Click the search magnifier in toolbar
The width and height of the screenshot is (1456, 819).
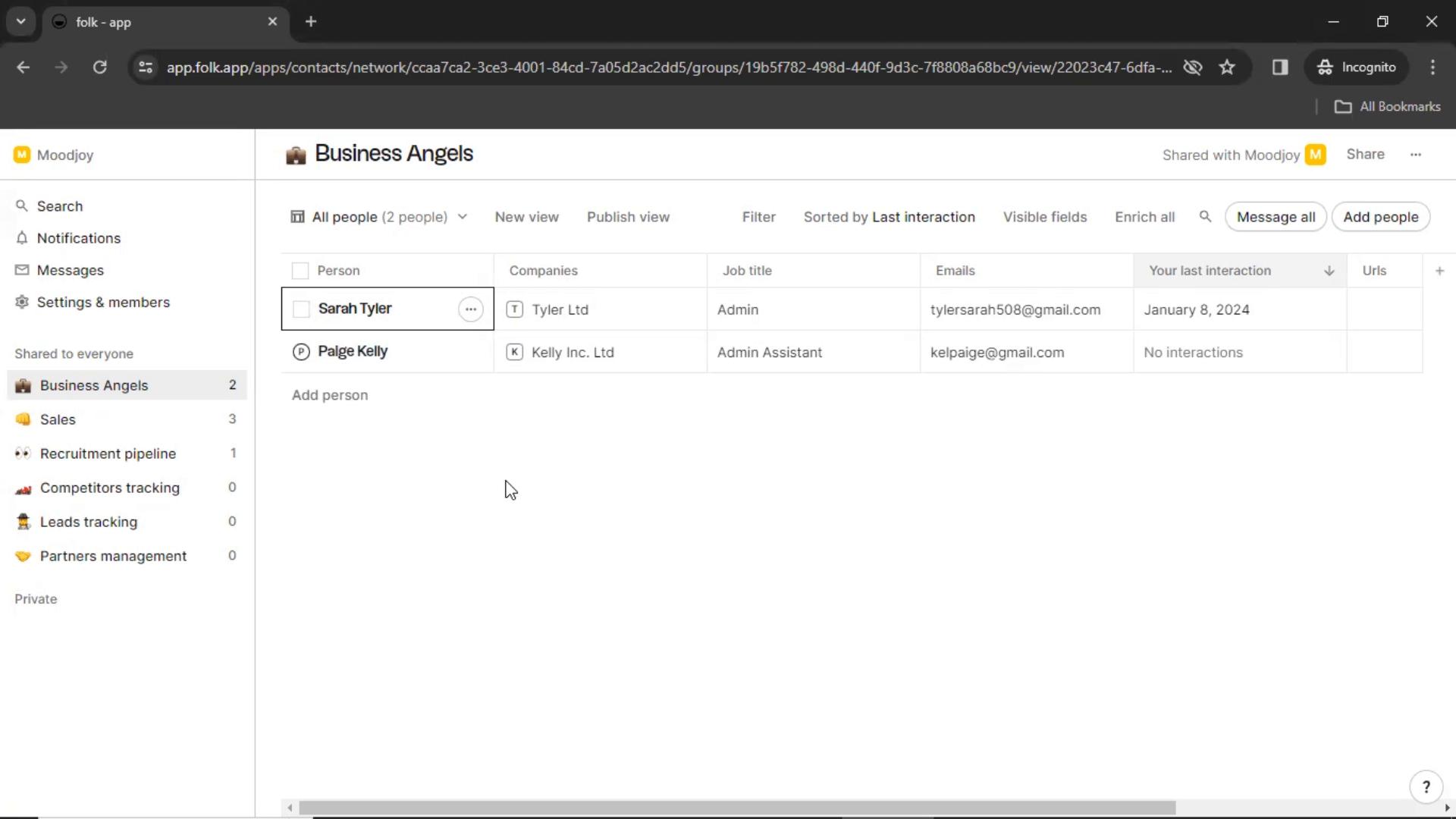pos(1205,217)
